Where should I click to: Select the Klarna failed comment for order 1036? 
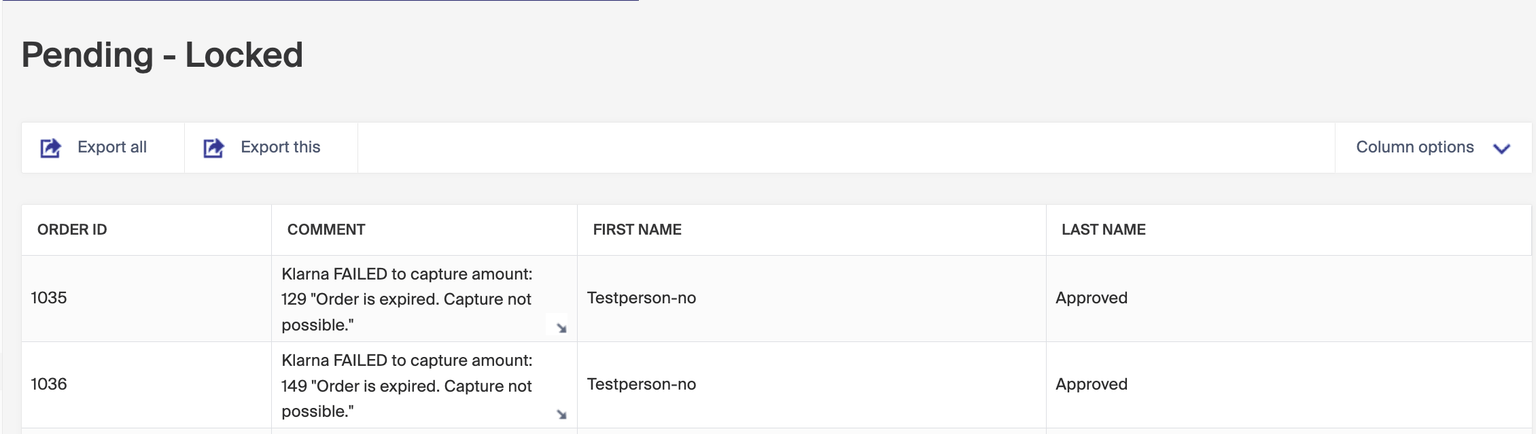pos(407,385)
